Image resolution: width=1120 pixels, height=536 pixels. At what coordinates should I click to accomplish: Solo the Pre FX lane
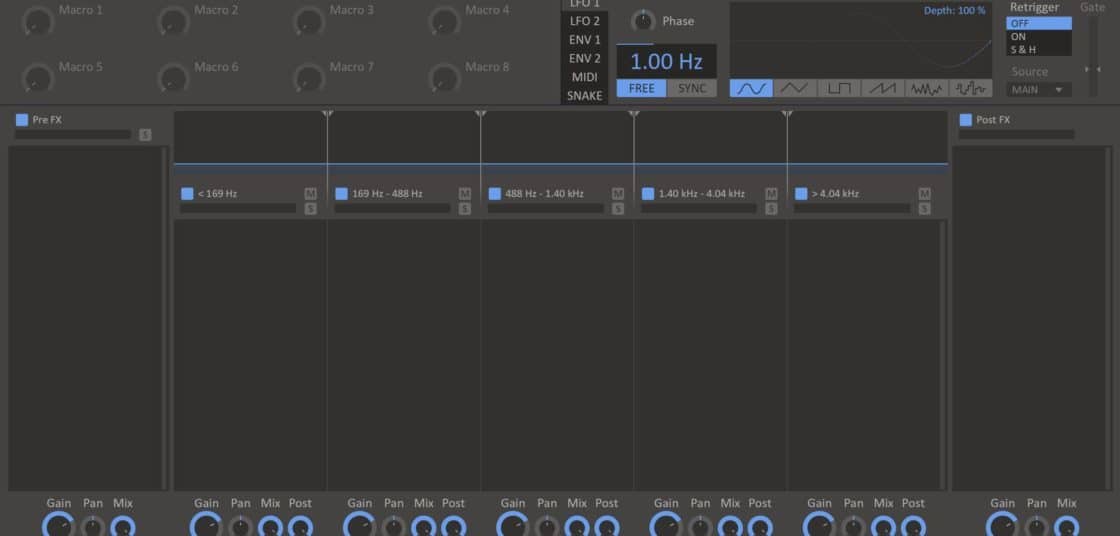(145, 134)
